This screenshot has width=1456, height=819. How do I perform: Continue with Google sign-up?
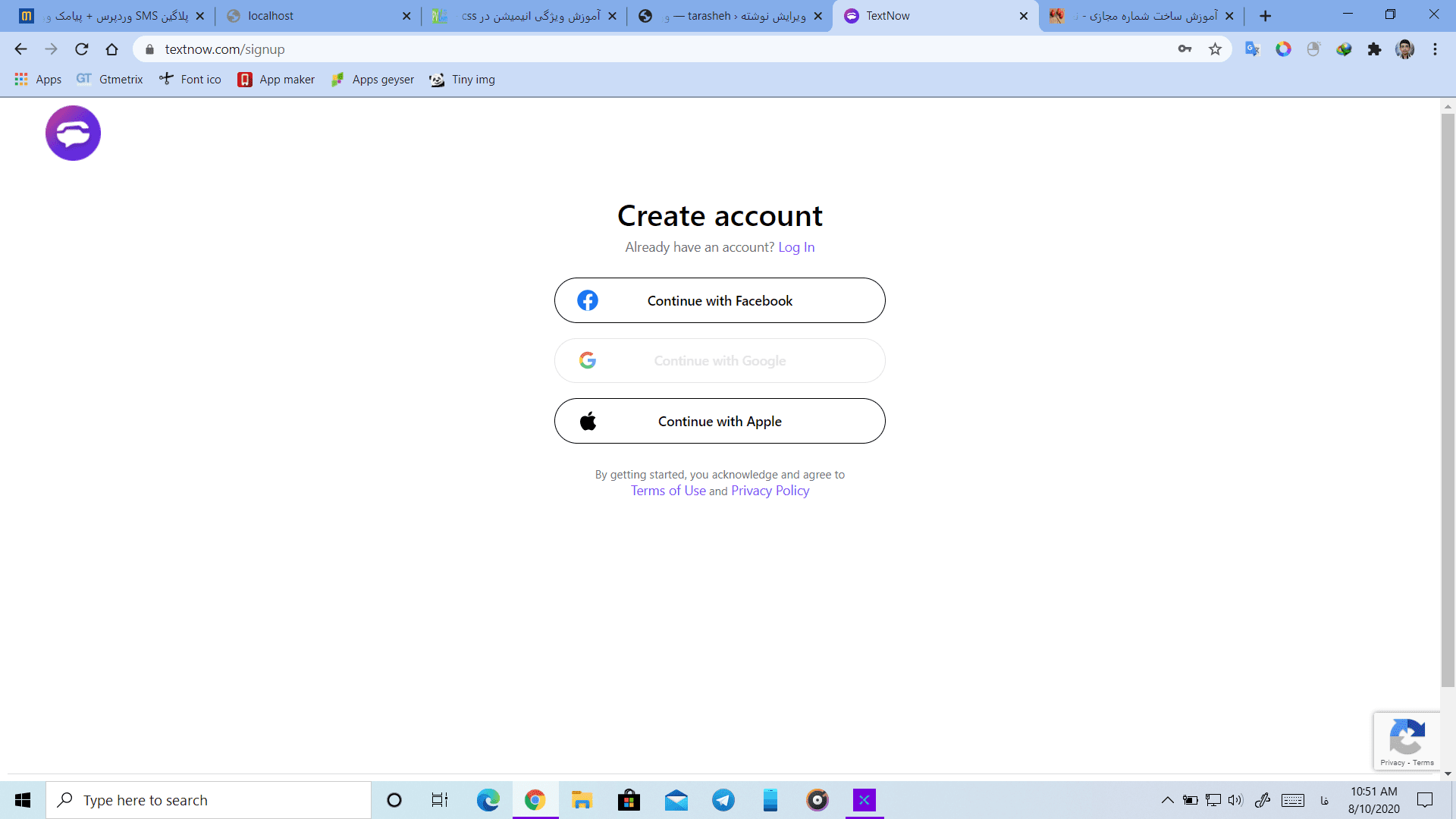[720, 361]
